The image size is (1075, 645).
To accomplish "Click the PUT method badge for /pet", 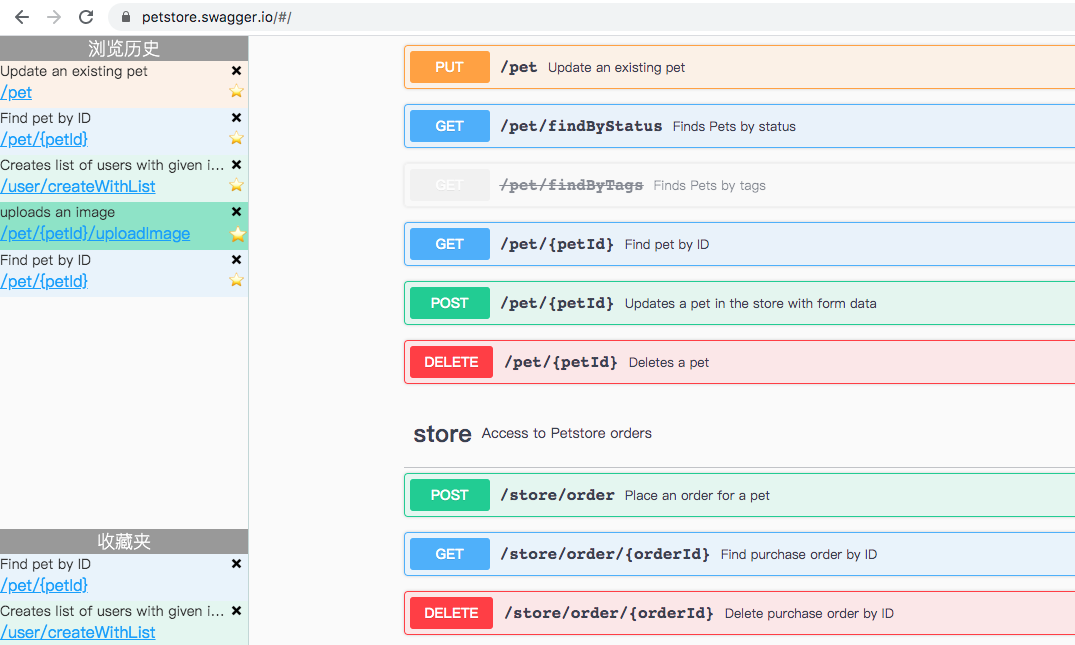I will tap(448, 67).
